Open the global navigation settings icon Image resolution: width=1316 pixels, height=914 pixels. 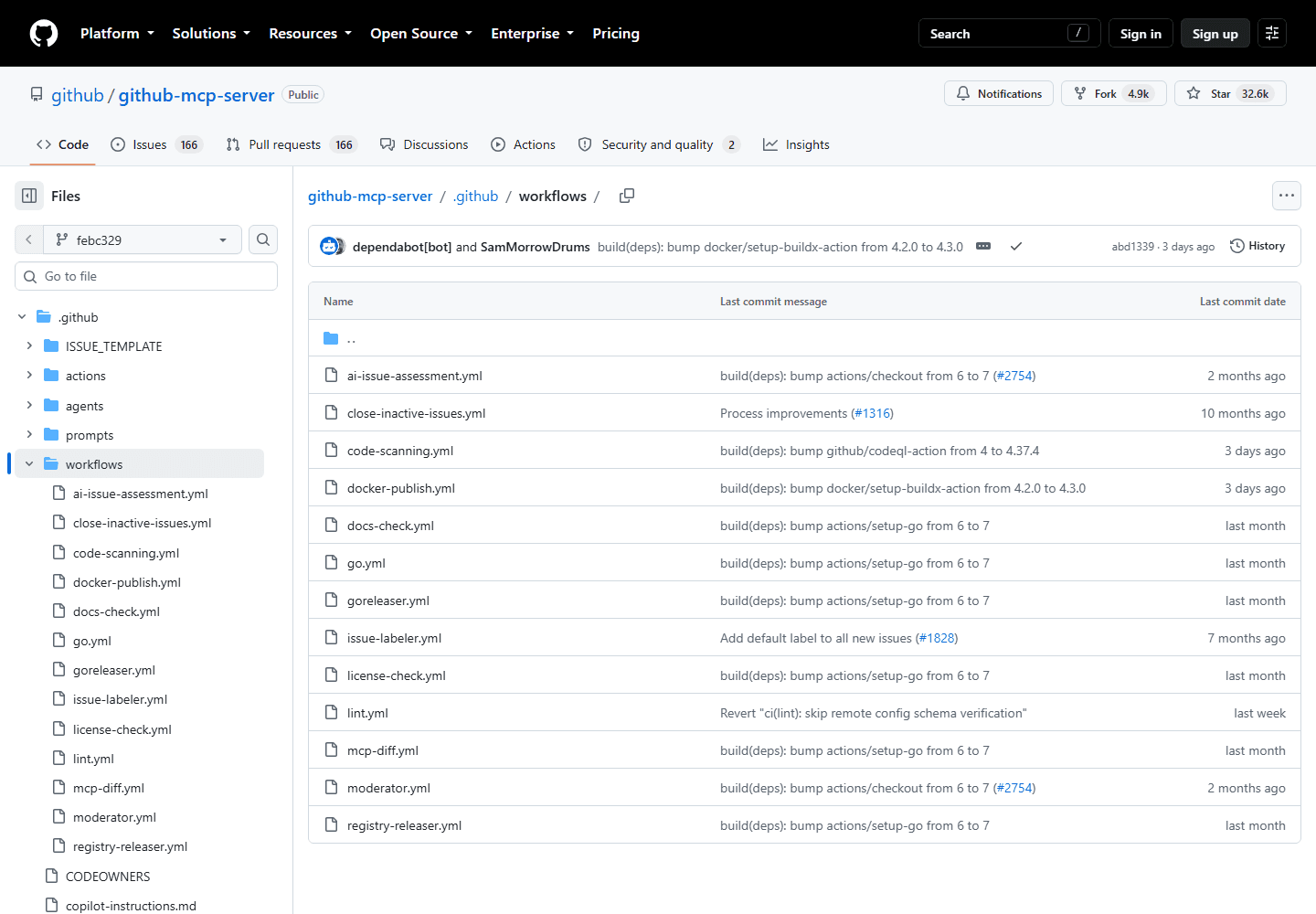[x=1272, y=33]
